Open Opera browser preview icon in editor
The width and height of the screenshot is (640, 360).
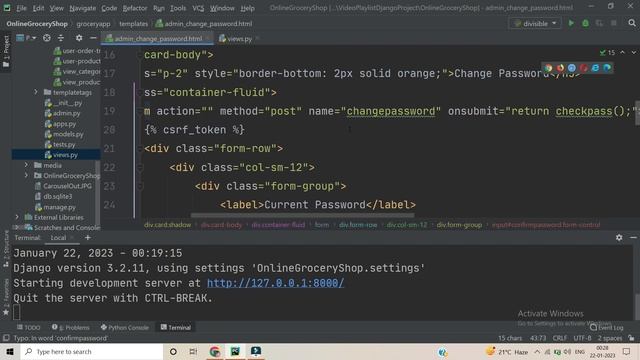(584, 68)
